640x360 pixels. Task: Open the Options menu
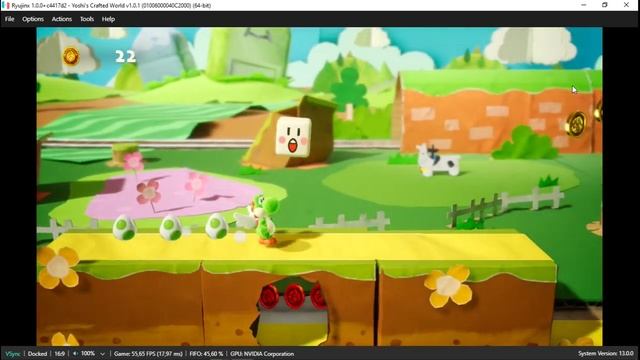[33, 19]
